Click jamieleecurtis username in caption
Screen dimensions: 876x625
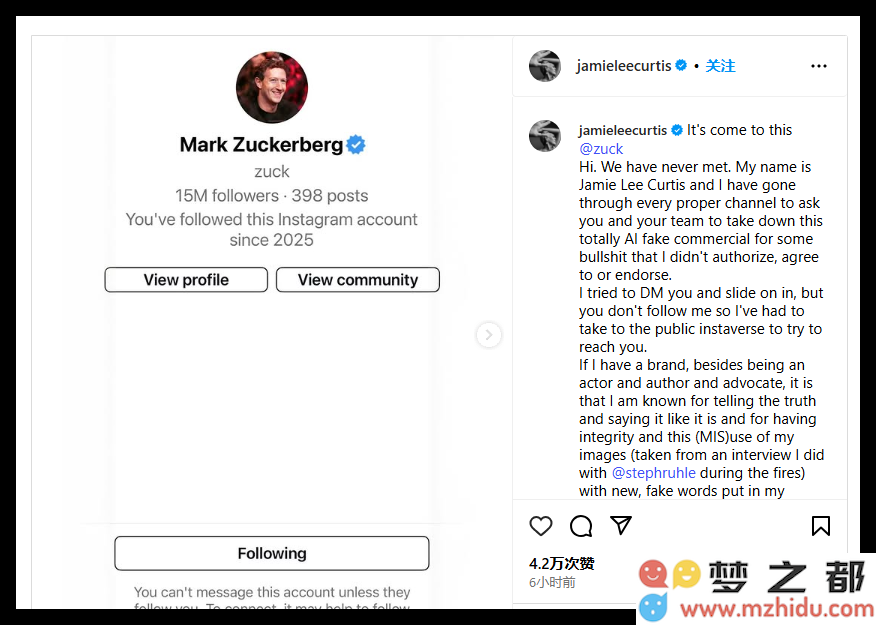(623, 130)
